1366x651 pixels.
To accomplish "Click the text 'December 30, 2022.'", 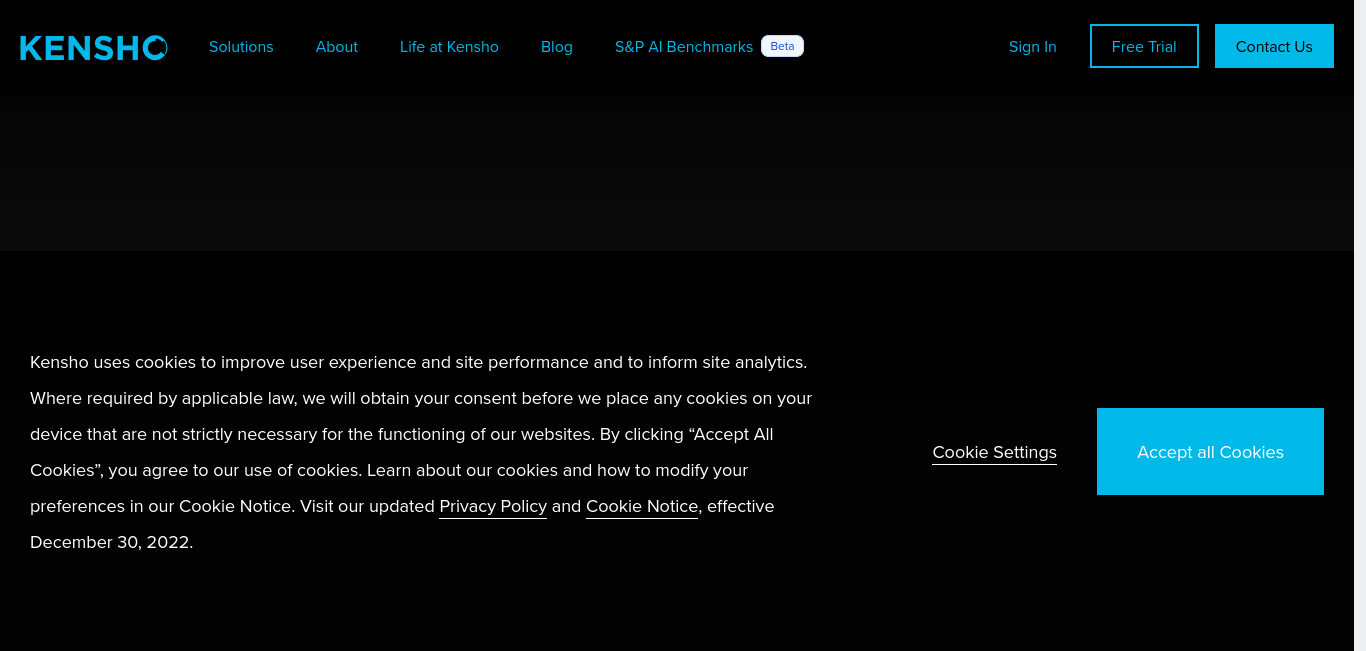I will pyautogui.click(x=111, y=542).
